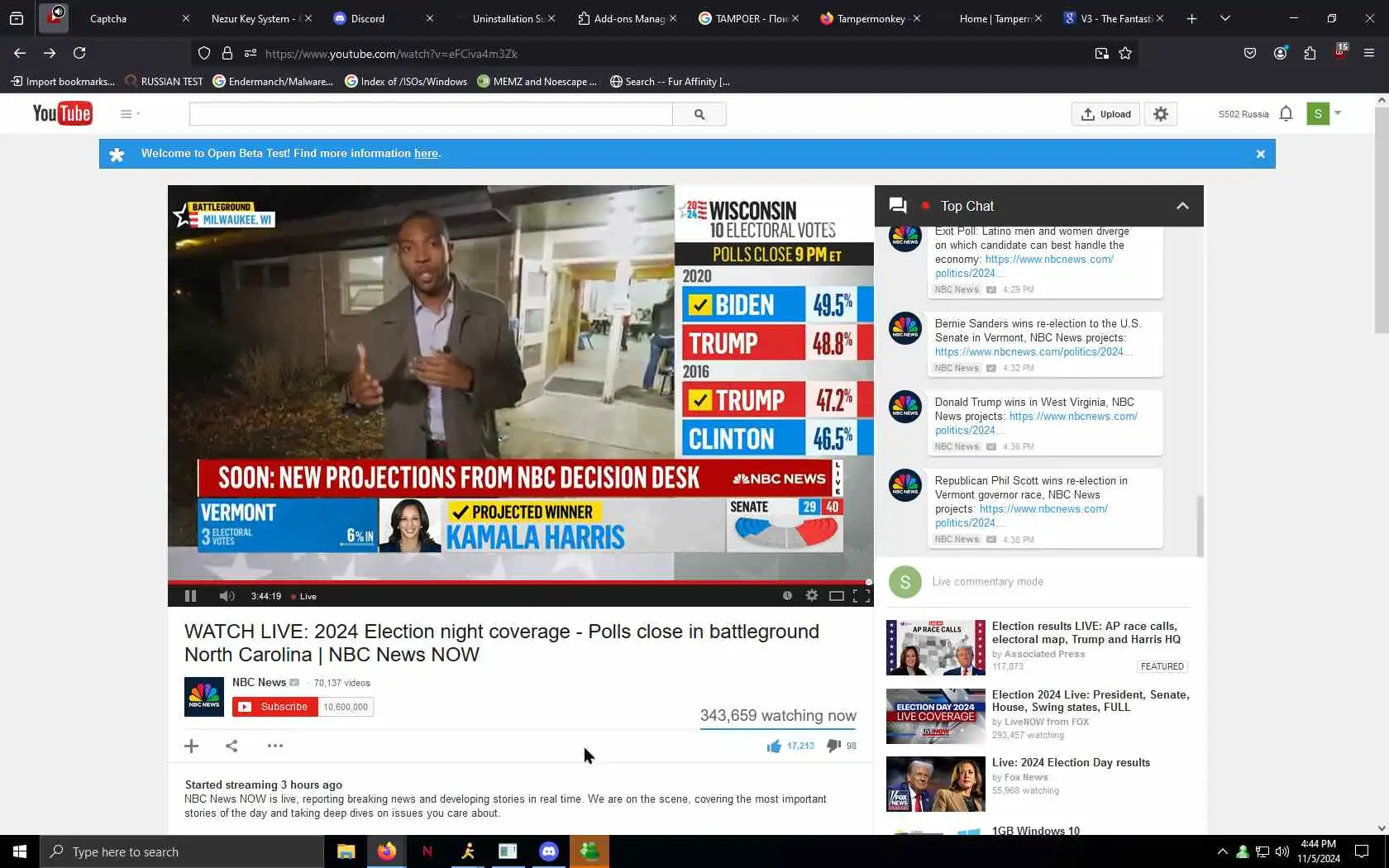Switch to the Add-ons Manager tab
This screenshot has width=1389, height=868.
click(x=623, y=18)
